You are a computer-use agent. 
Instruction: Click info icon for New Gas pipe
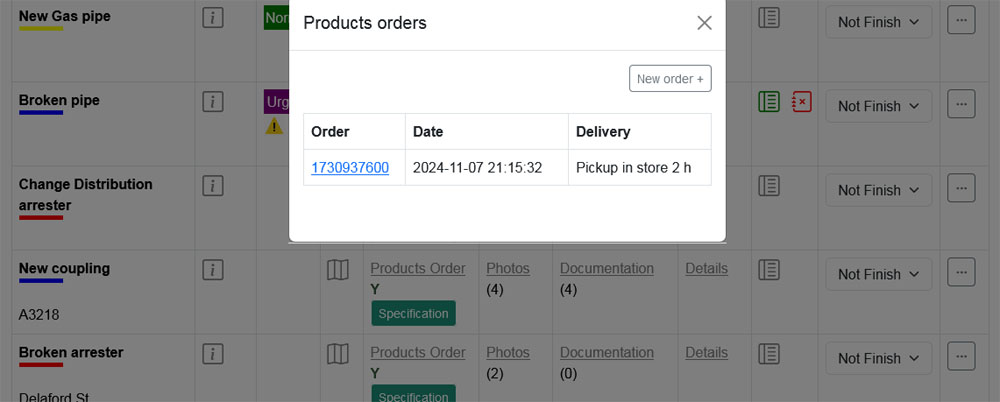click(x=212, y=17)
